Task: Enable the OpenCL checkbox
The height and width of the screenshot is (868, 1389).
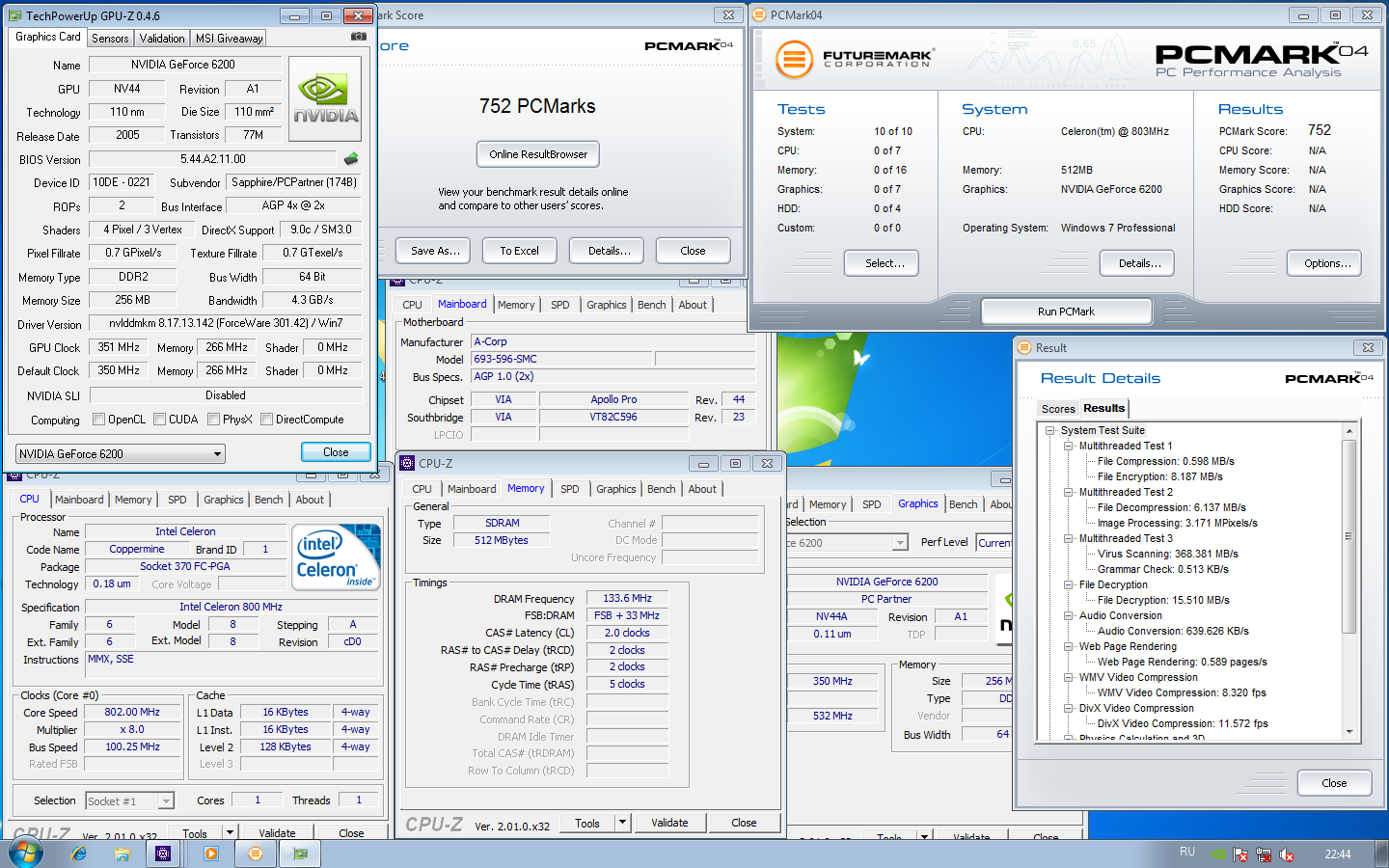Action: (x=98, y=419)
